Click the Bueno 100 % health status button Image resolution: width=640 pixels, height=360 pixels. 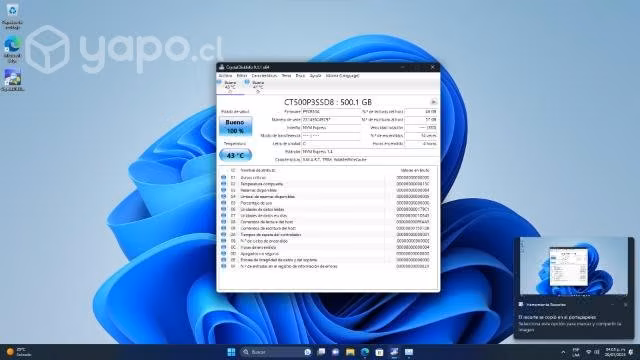236,127
